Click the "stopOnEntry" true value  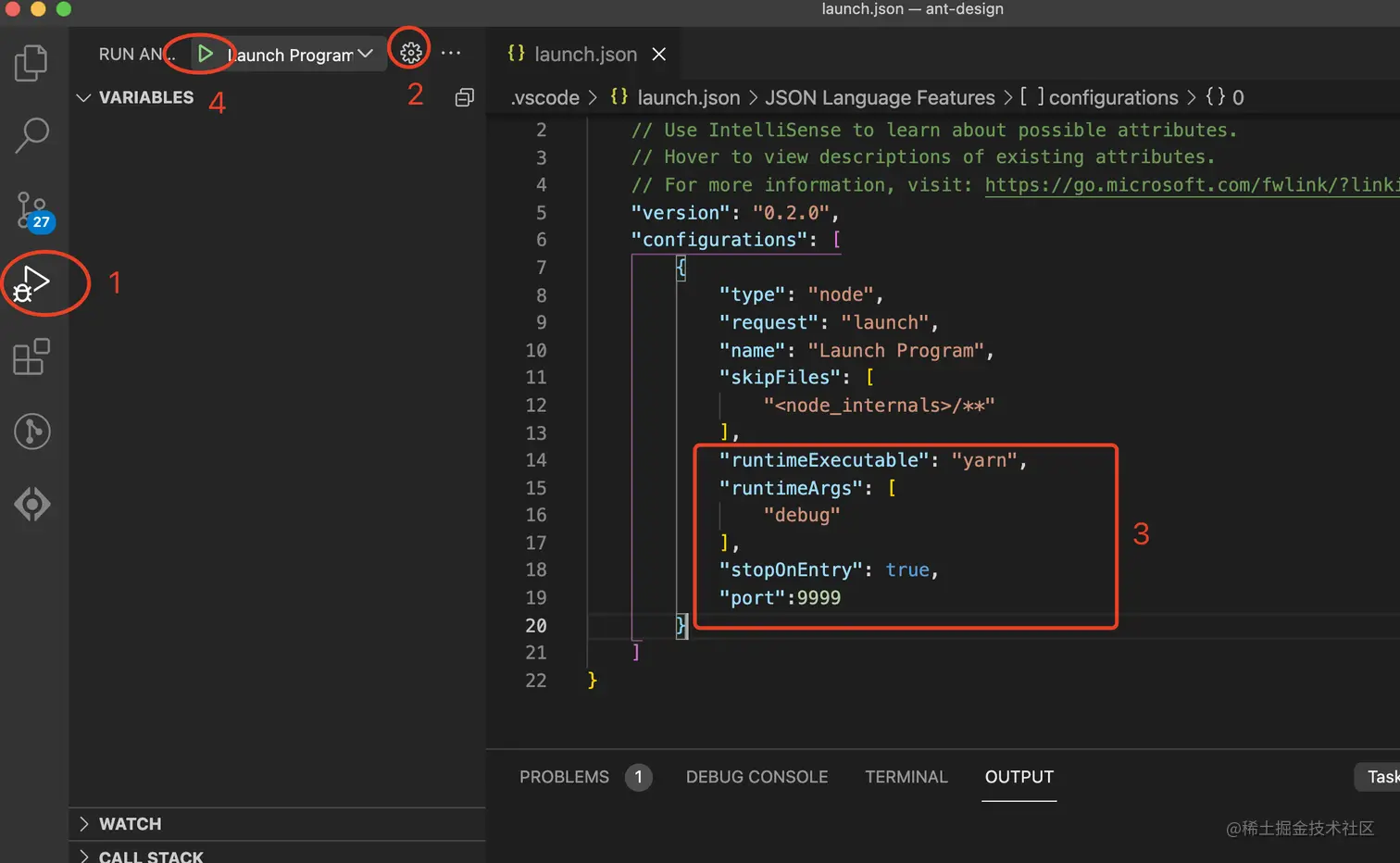click(907, 569)
